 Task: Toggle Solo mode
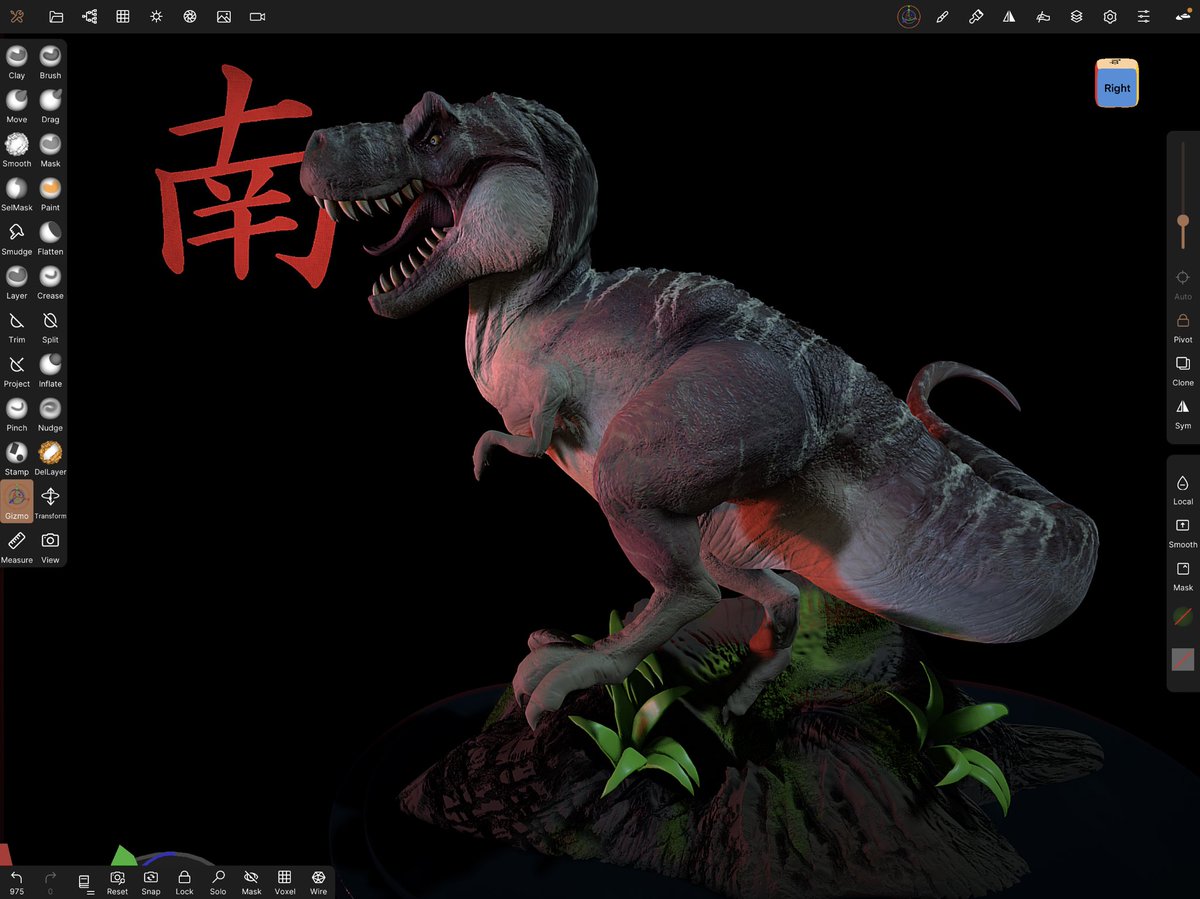point(218,882)
